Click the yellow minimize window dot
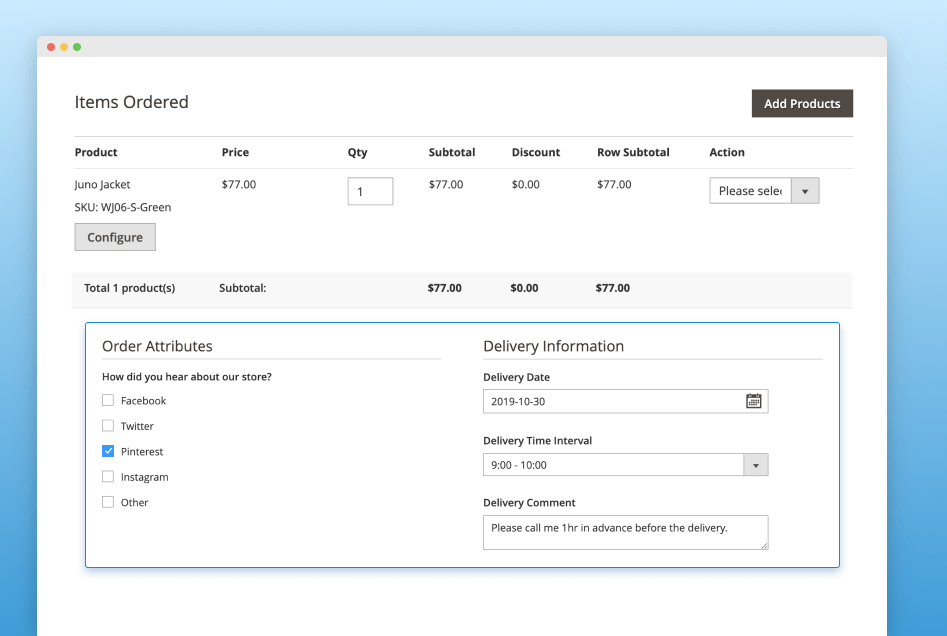The image size is (947, 636). (x=64, y=47)
